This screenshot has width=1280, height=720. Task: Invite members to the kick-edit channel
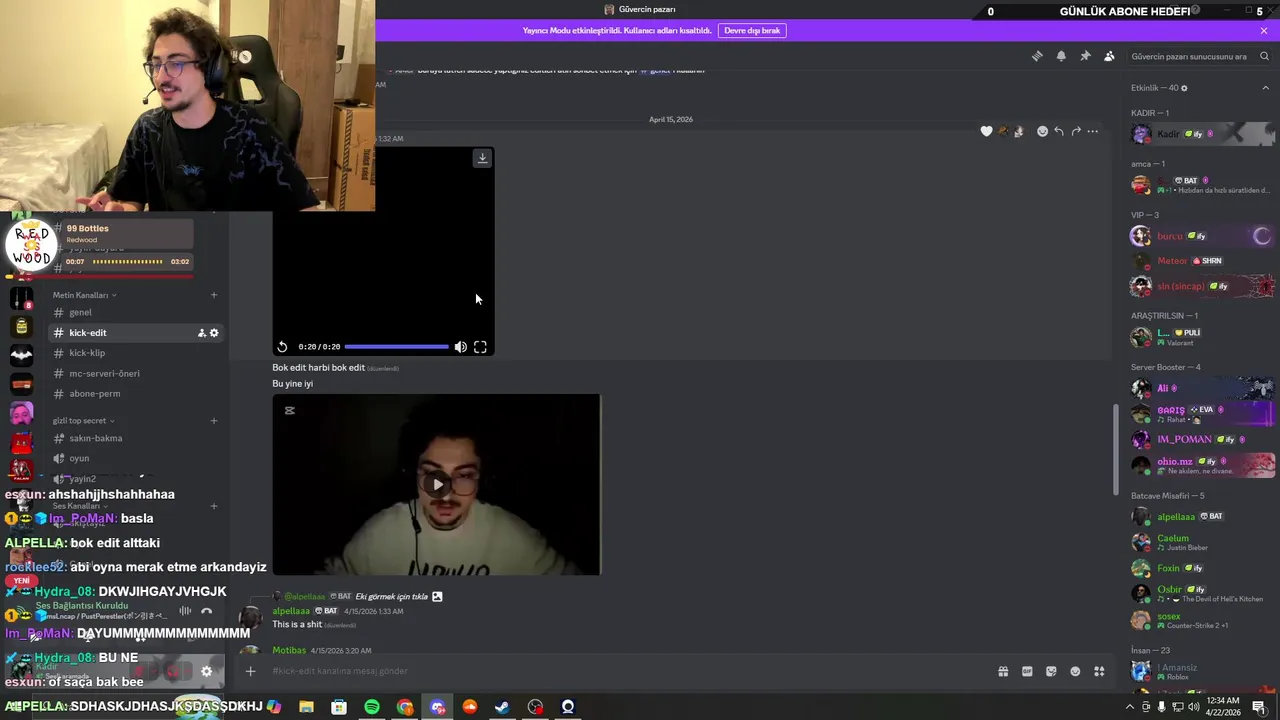coord(201,333)
